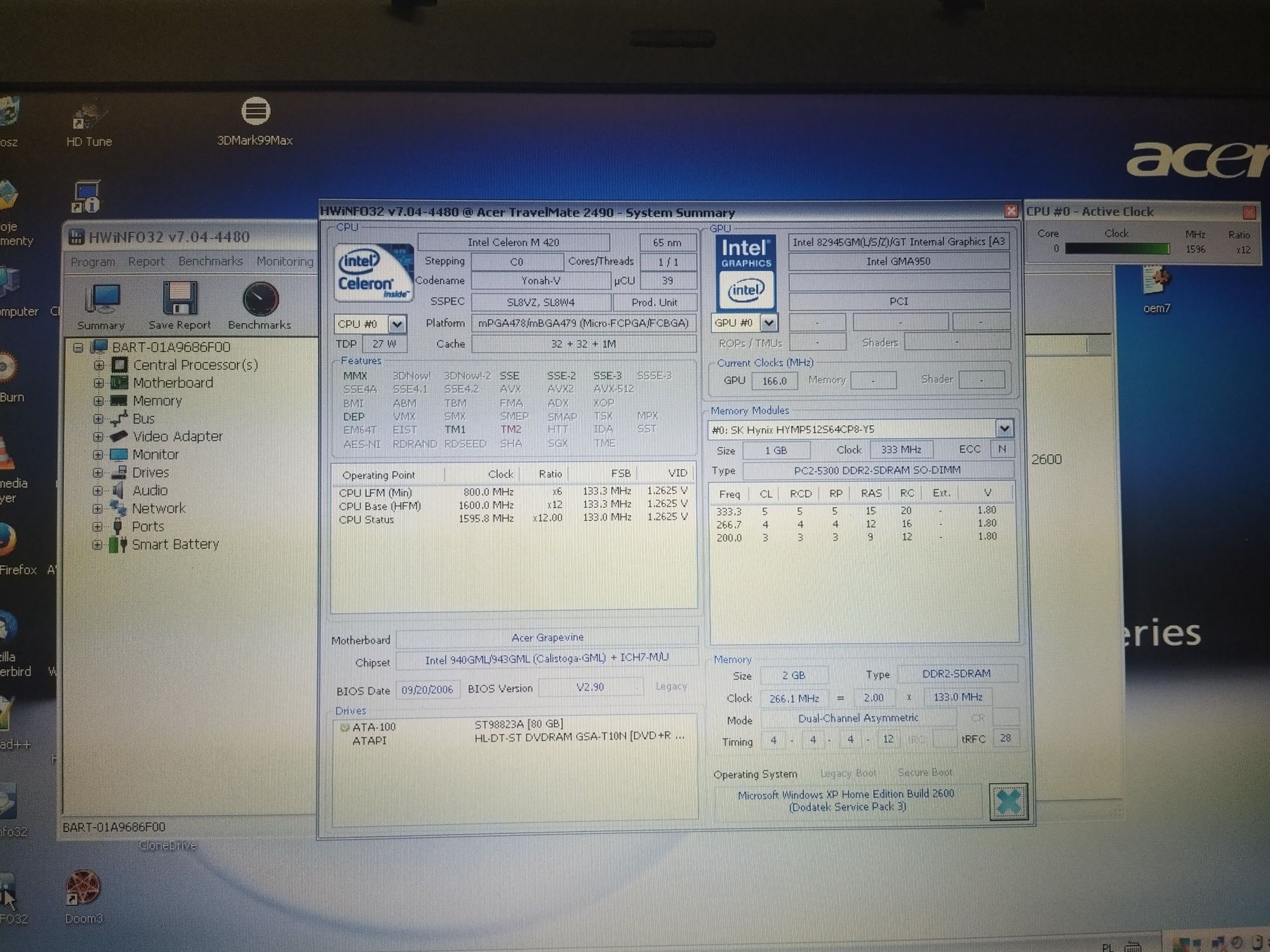Viewport: 1270px width, 952px height.
Task: Click the Smart Battery tree label
Action: click(x=175, y=545)
